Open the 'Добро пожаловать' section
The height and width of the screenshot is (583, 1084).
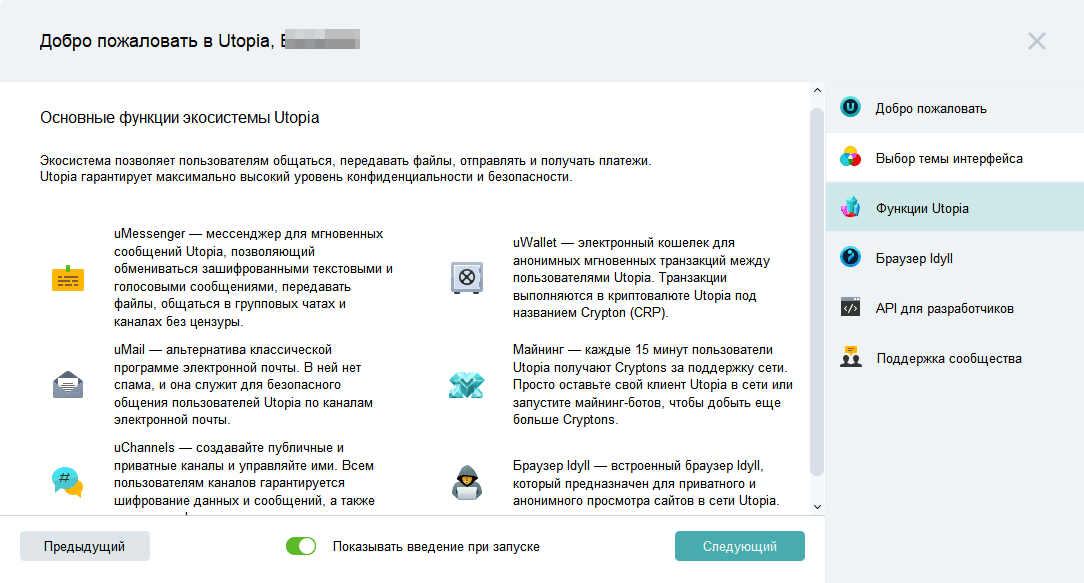tap(931, 108)
